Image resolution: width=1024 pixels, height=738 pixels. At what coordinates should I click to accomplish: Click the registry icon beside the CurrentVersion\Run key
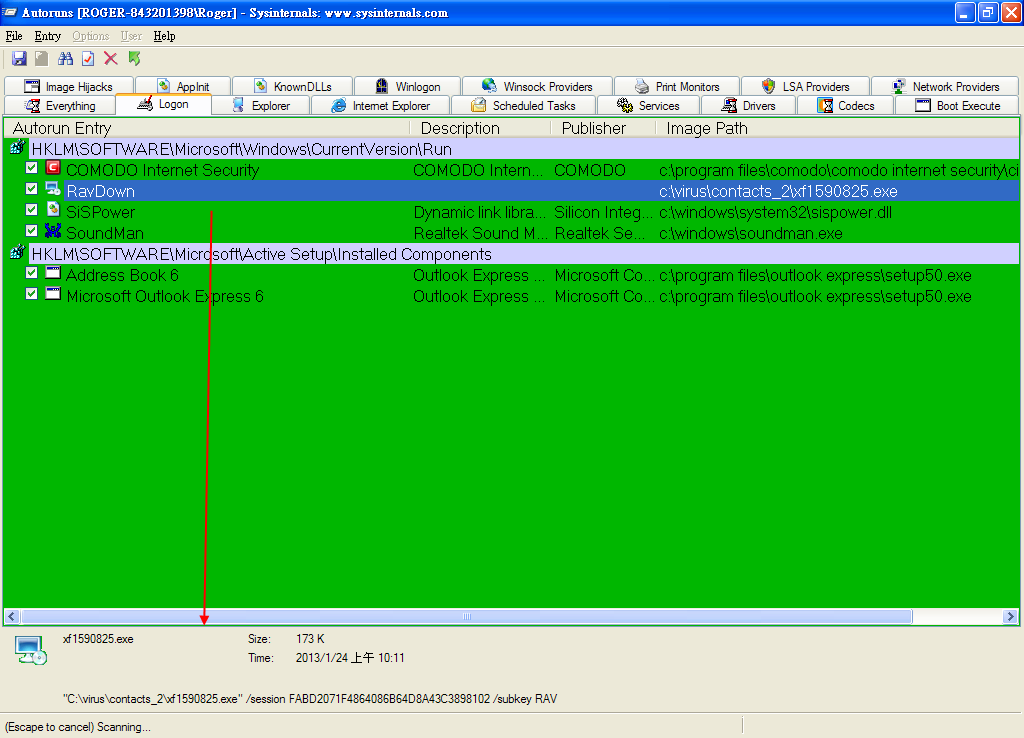(18, 148)
